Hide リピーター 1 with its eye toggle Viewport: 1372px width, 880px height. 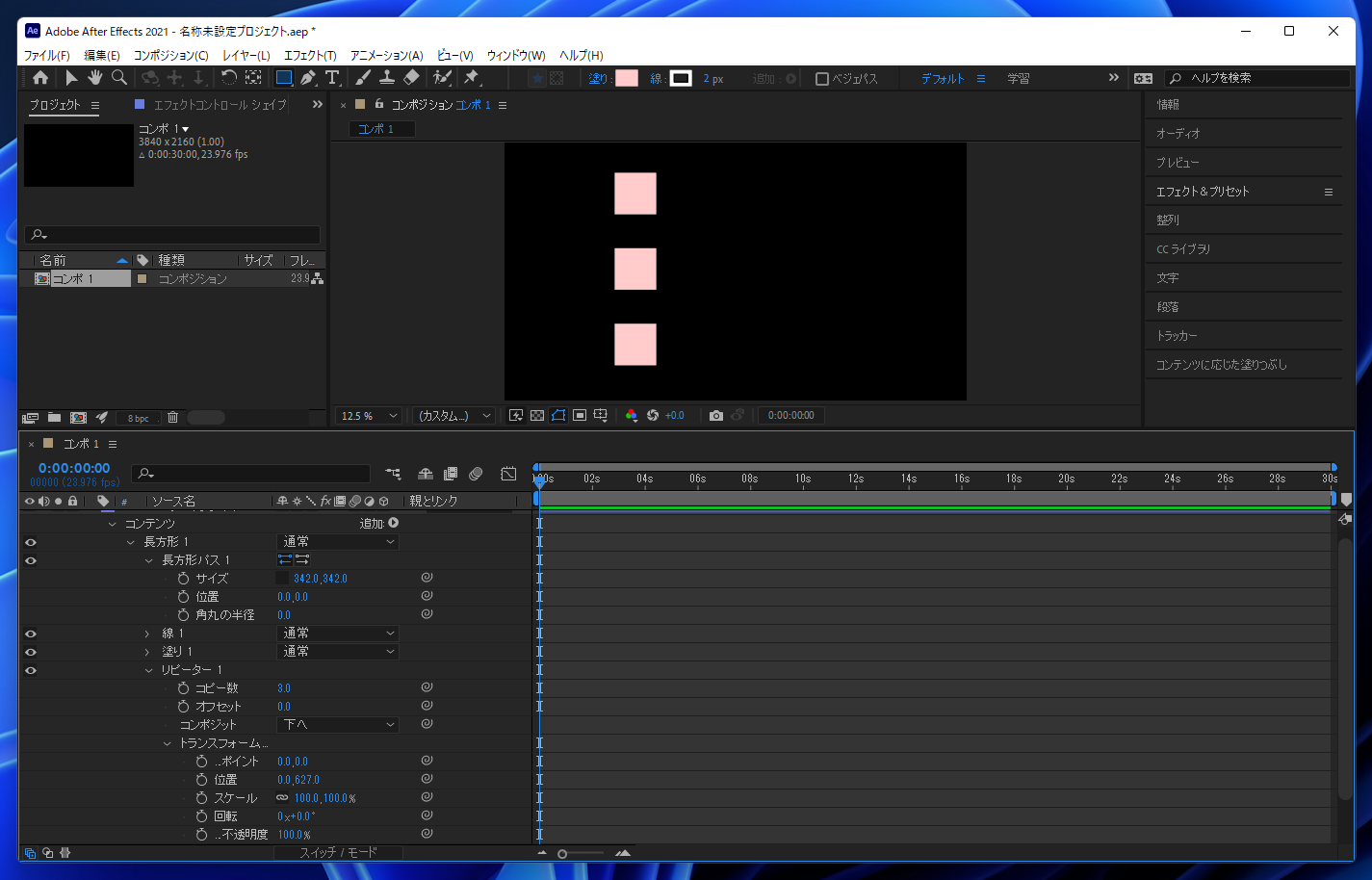(31, 670)
